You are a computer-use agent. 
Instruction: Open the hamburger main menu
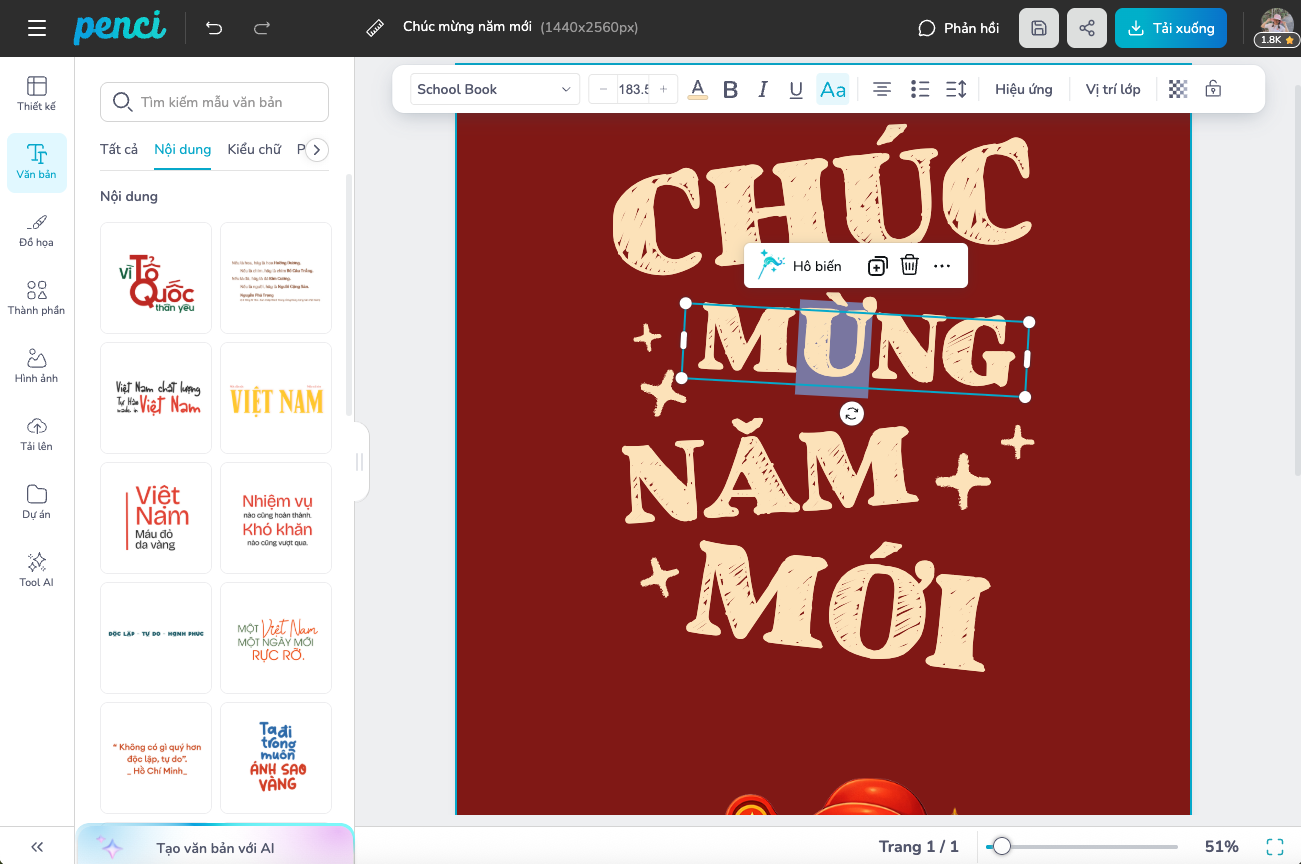coord(37,28)
